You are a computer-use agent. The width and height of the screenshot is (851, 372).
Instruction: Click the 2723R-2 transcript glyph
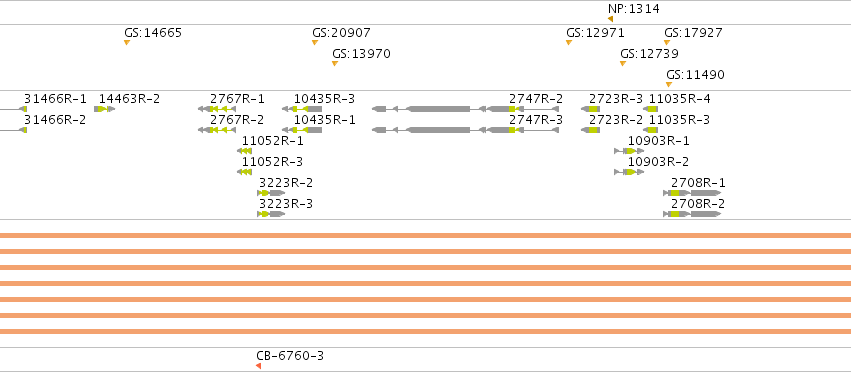590,130
